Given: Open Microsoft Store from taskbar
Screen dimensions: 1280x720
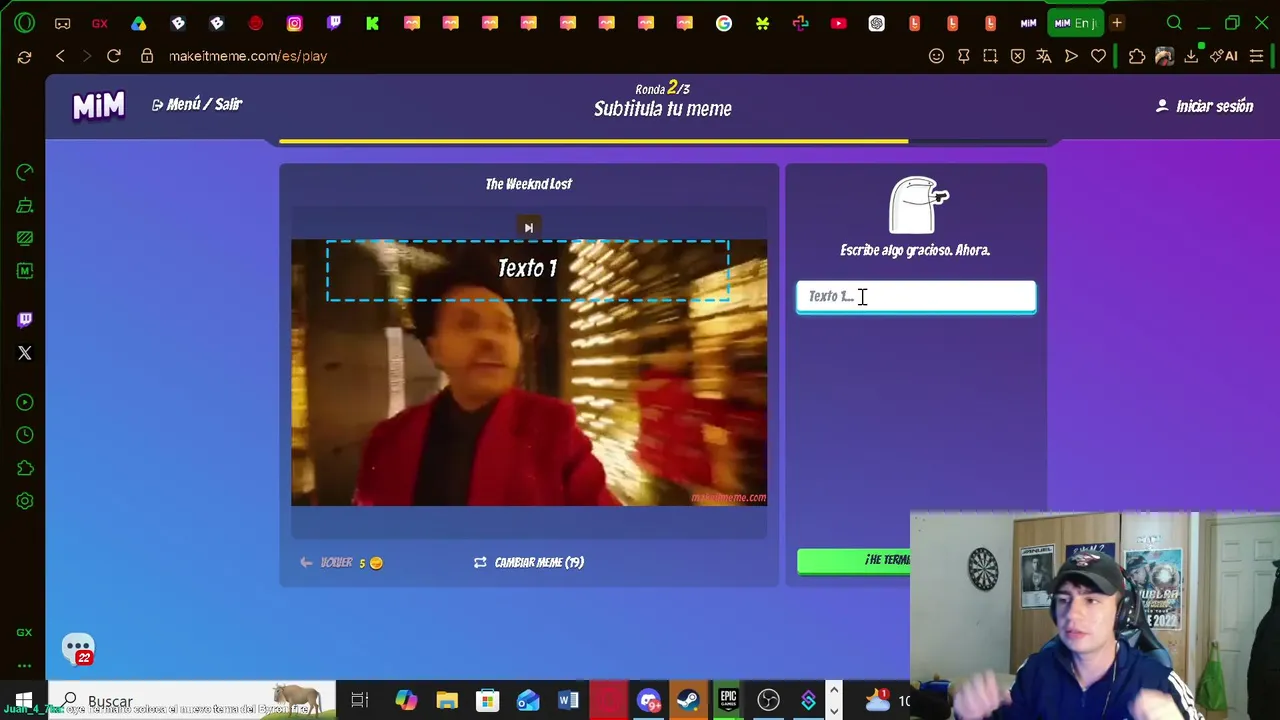Looking at the screenshot, I should point(487,701).
